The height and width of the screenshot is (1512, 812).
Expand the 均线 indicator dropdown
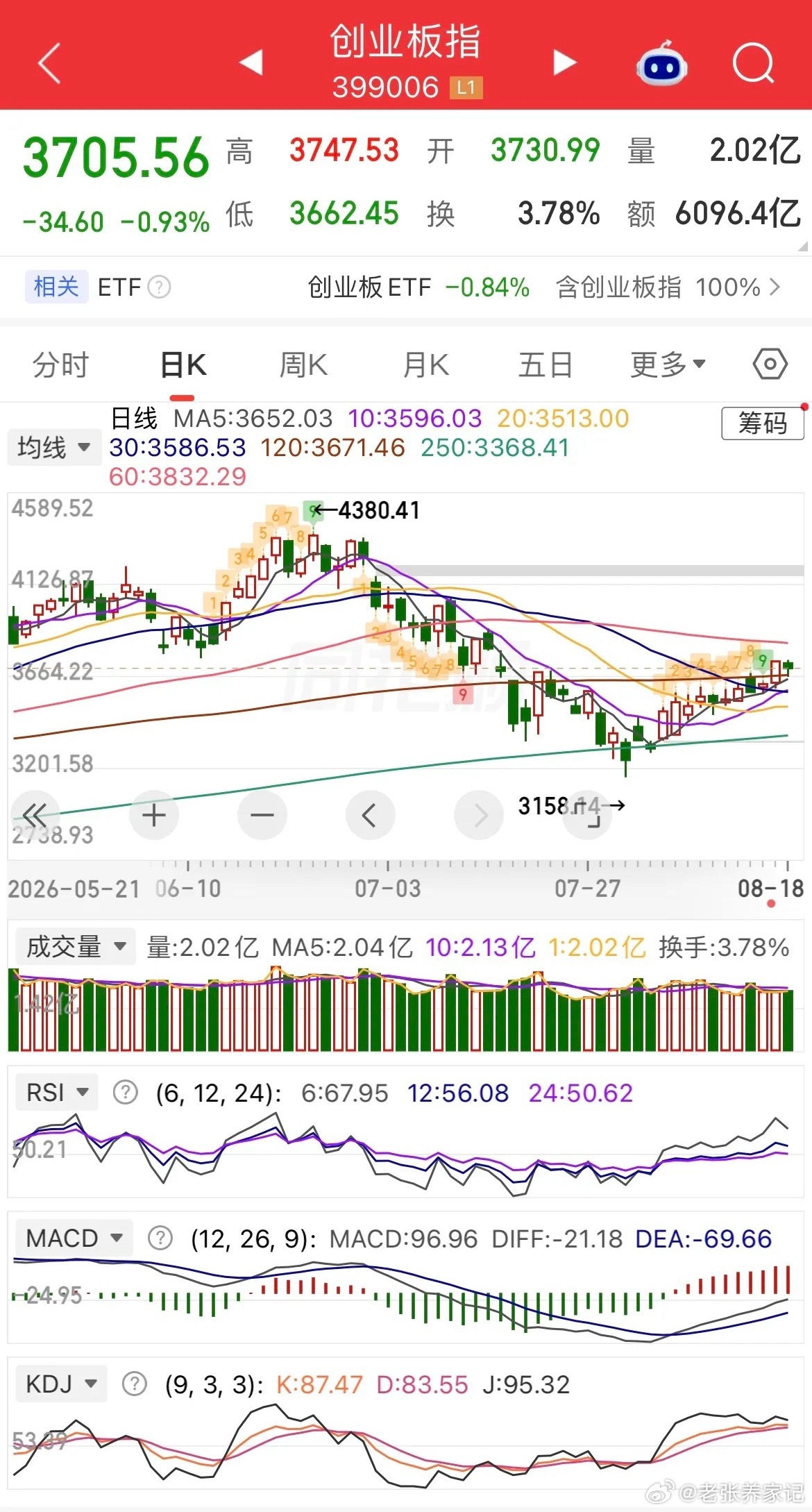click(x=53, y=447)
